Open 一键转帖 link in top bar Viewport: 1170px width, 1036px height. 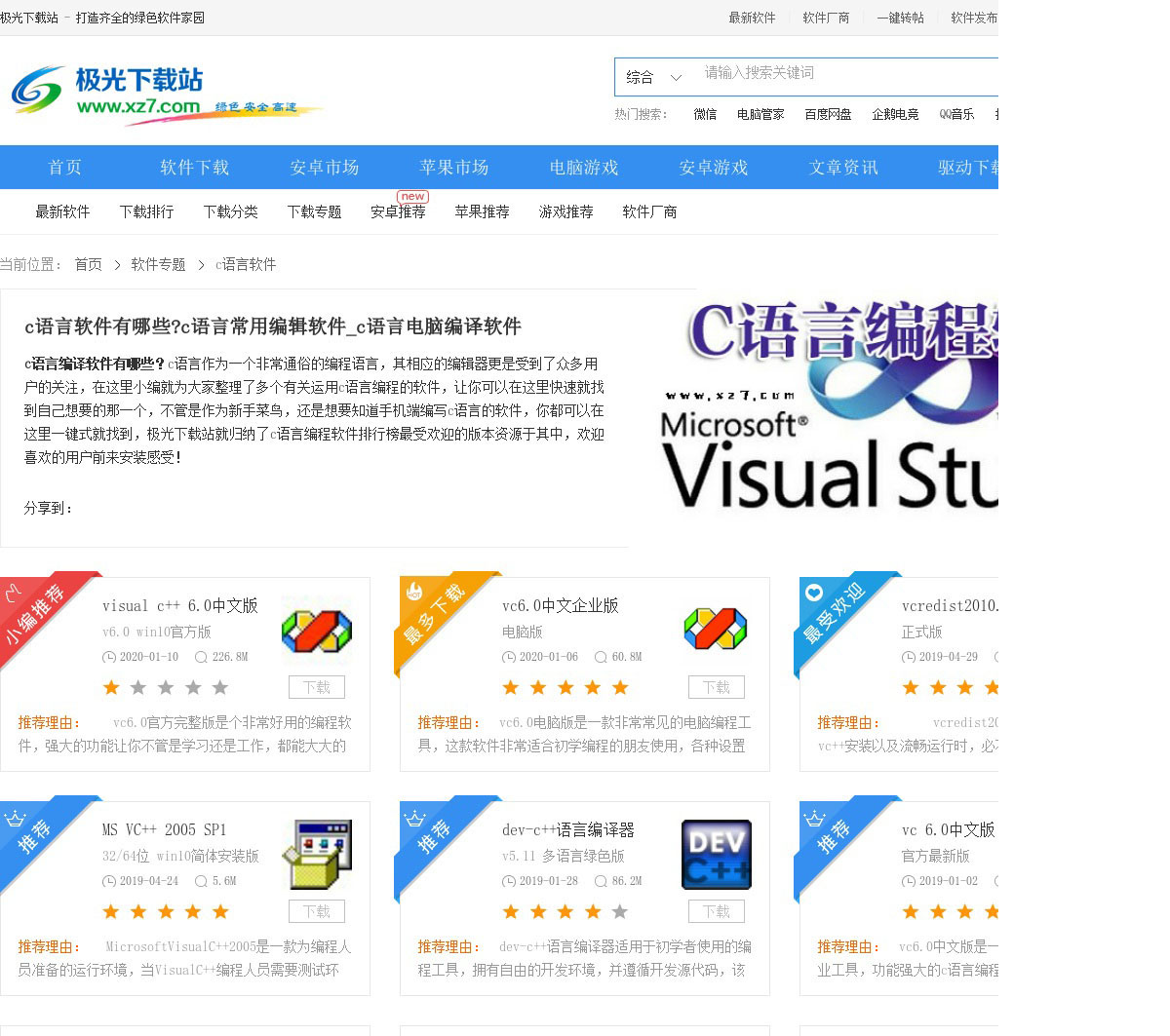tap(900, 18)
